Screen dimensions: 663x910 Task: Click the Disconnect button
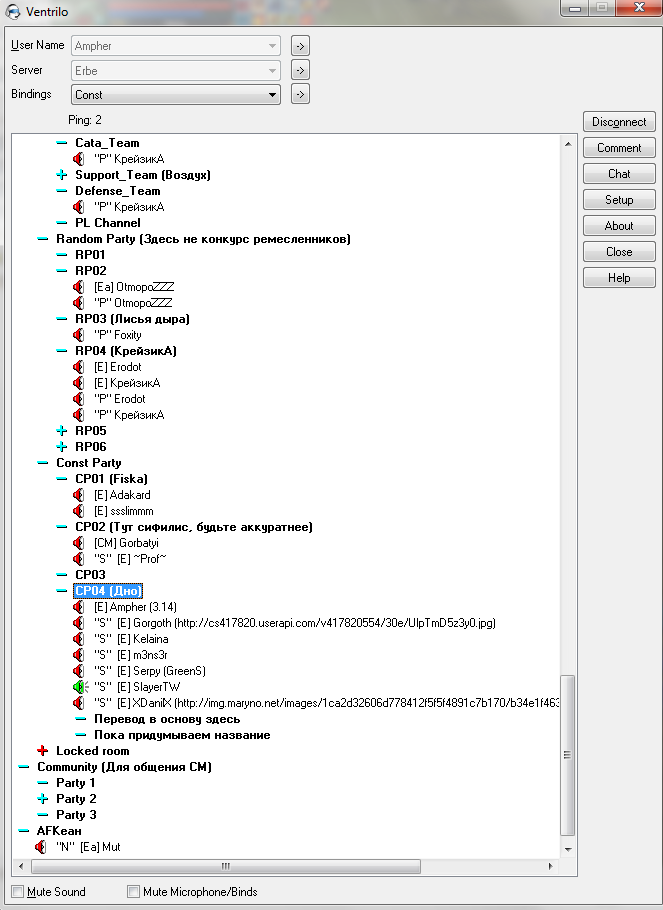pyautogui.click(x=619, y=122)
